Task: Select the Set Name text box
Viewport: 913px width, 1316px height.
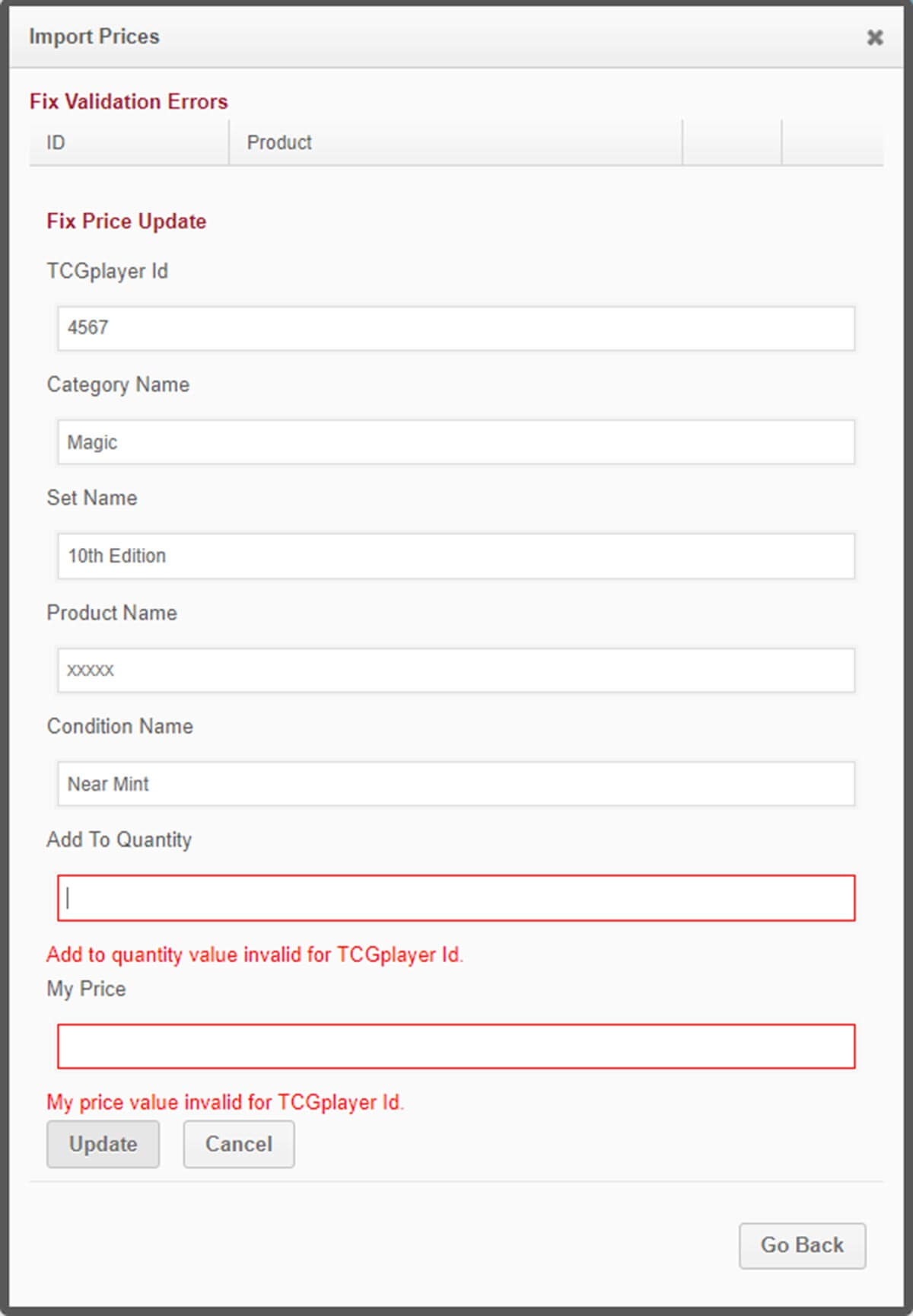Action: click(x=456, y=556)
